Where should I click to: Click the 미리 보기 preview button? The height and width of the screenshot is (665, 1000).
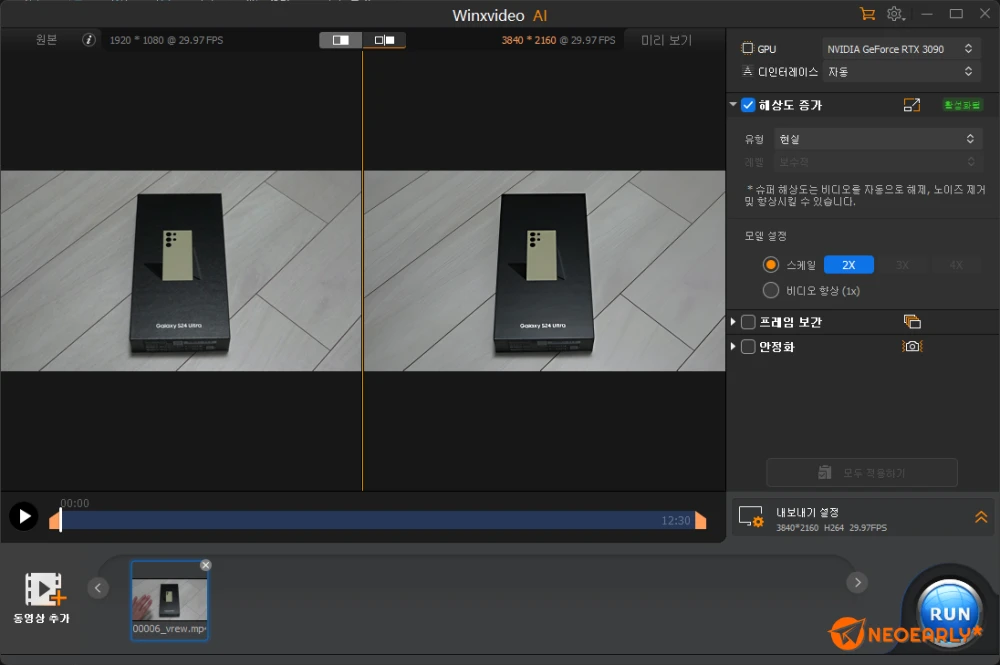pos(666,40)
